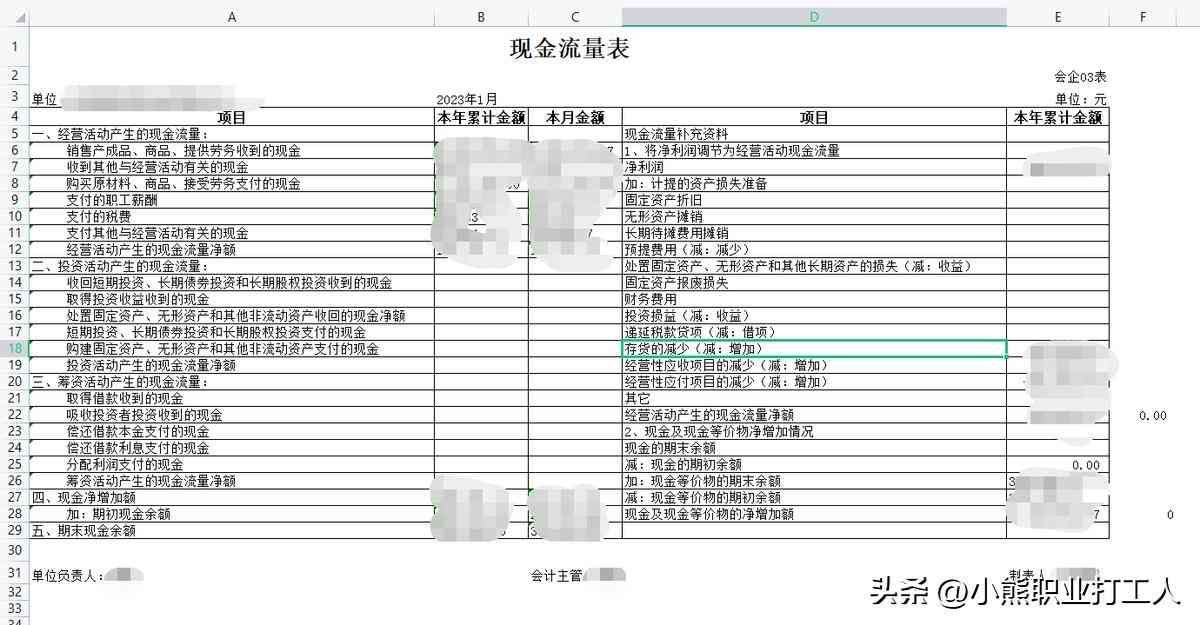Select the 本月金额 header cell

tap(575, 117)
